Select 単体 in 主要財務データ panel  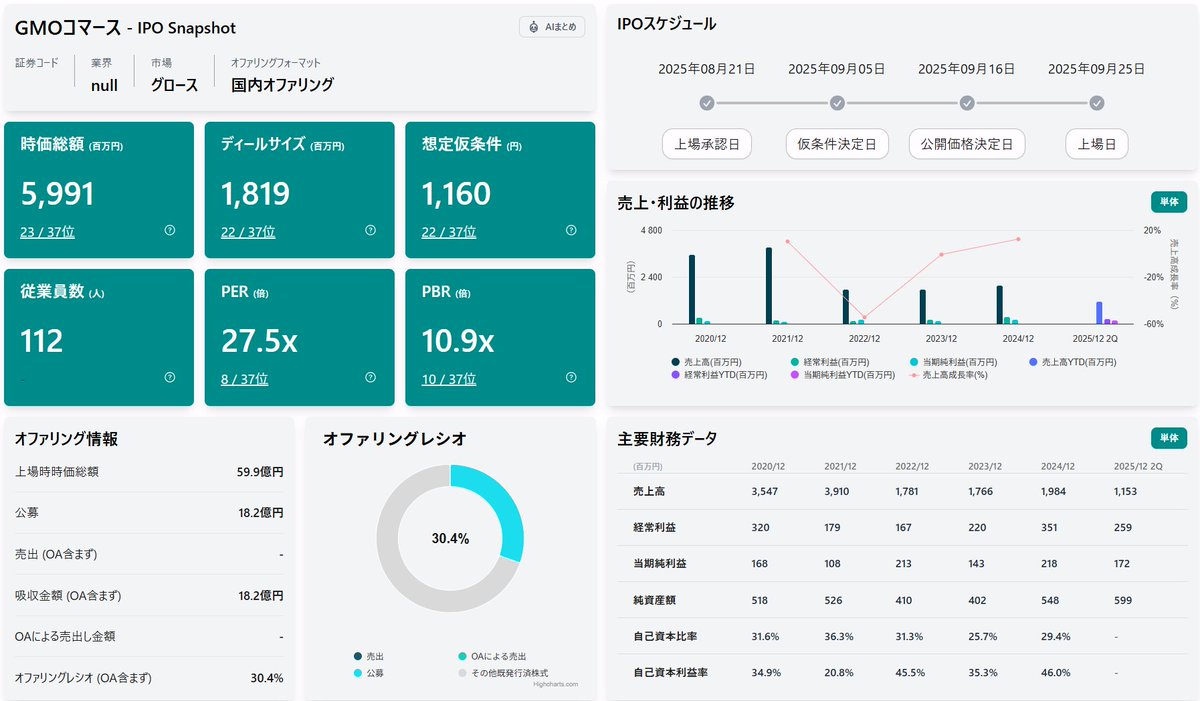(x=1169, y=438)
